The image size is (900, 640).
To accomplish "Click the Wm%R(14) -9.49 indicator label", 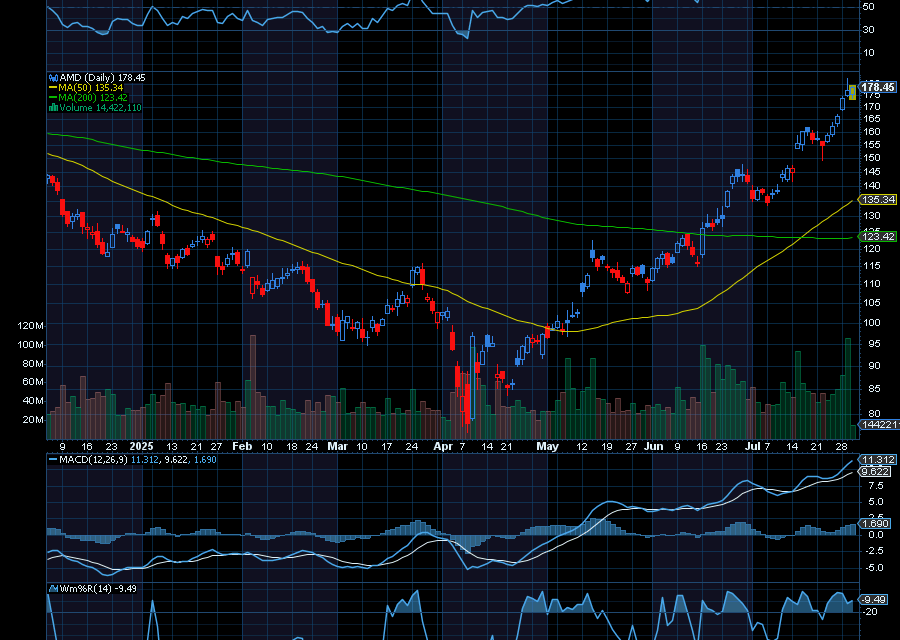I will (x=98, y=588).
